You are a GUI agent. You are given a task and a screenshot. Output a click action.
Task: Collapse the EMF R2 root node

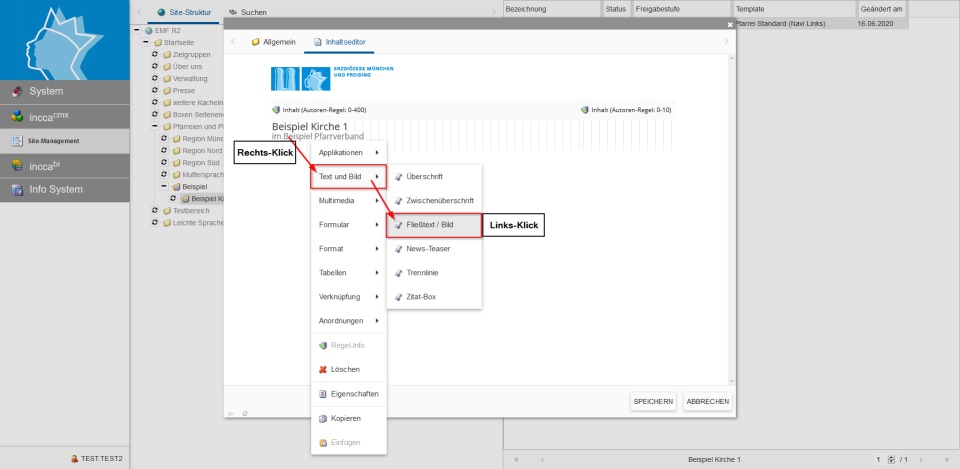[136, 30]
